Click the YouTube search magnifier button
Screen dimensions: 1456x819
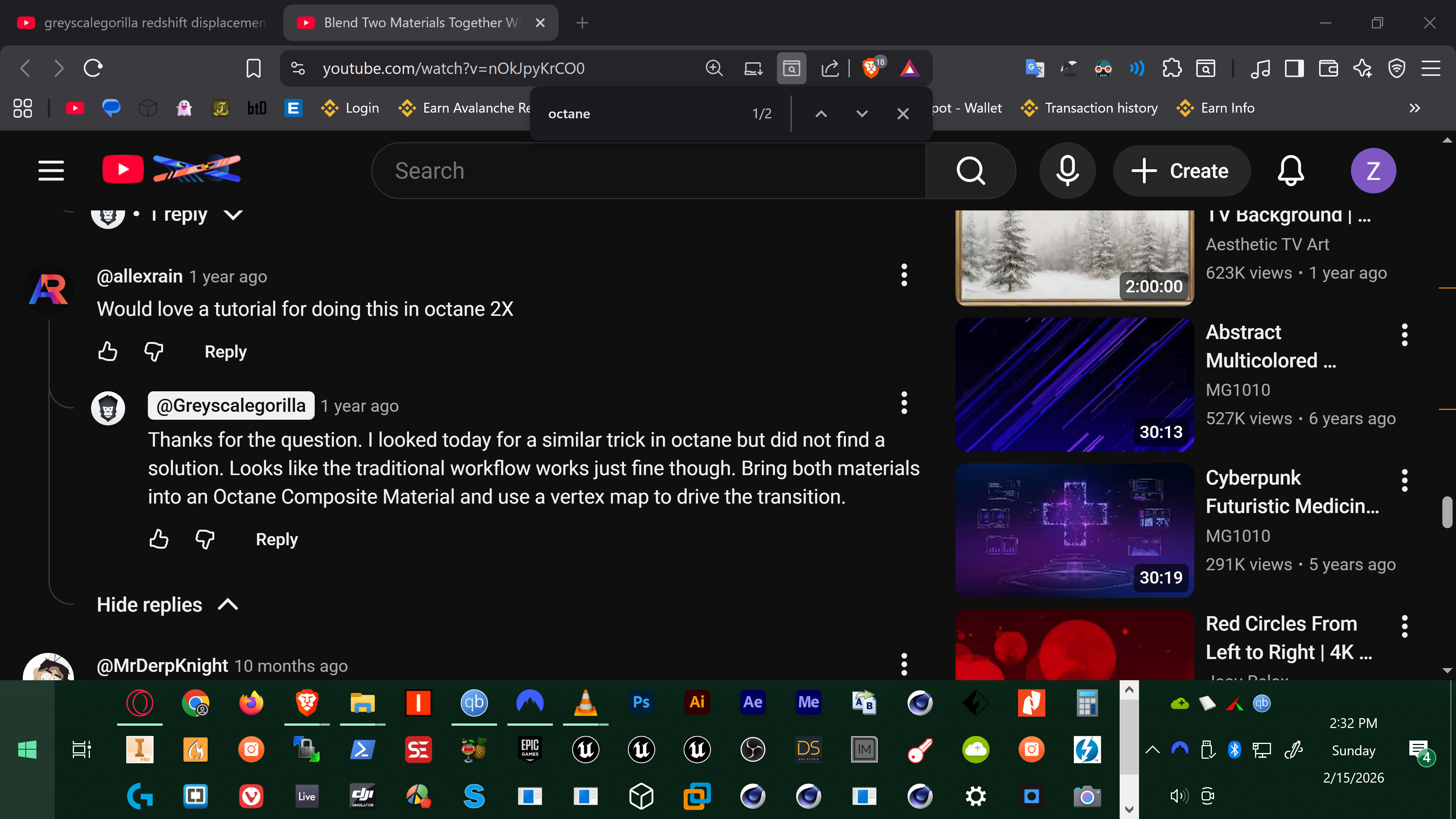[971, 171]
